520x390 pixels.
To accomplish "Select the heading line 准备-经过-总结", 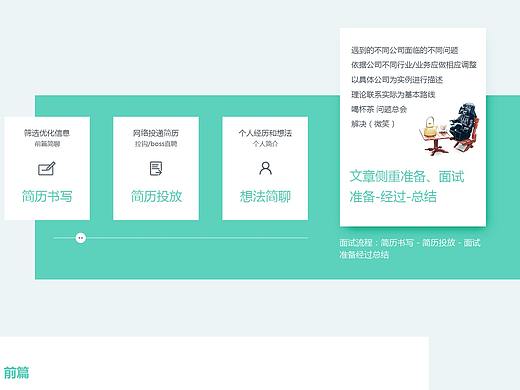I will [x=393, y=196].
